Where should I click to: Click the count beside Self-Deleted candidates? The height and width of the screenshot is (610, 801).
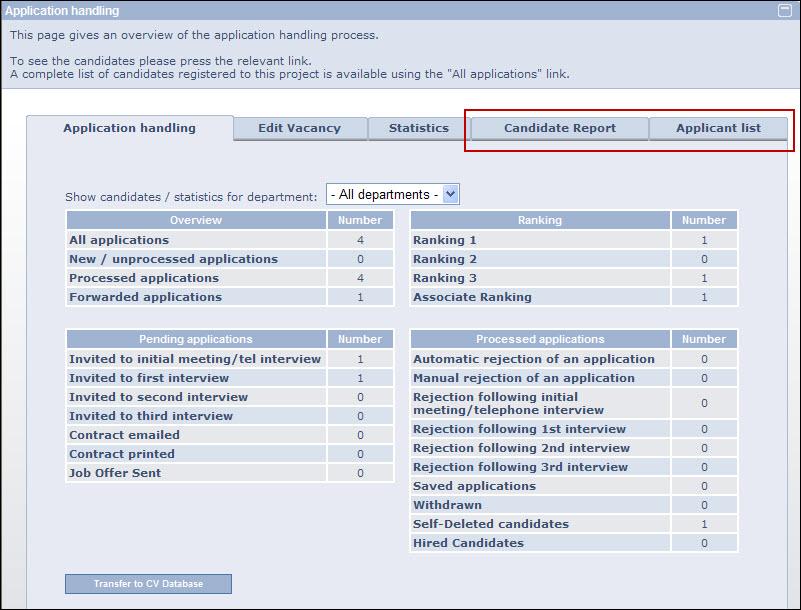point(704,524)
